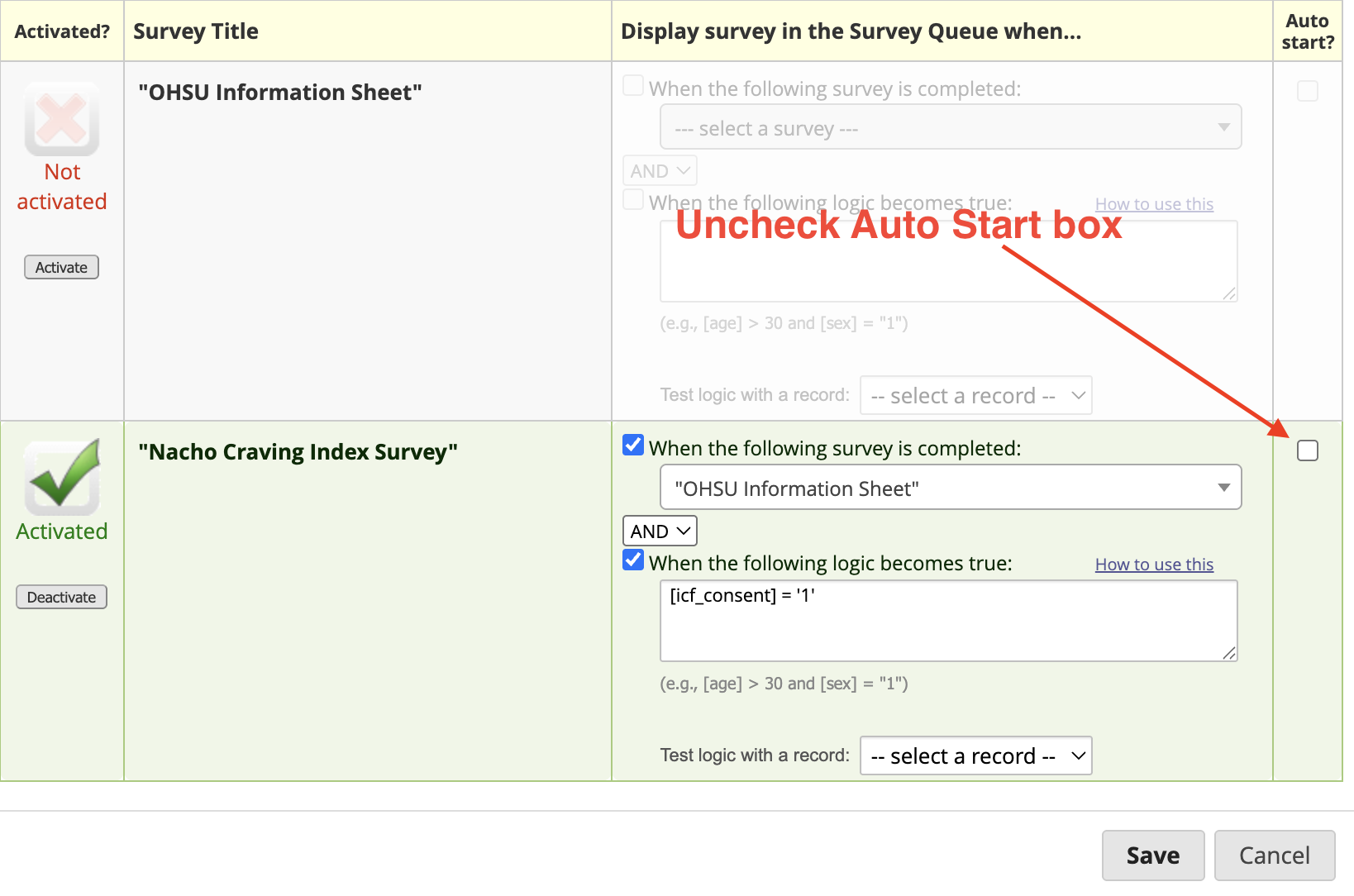Uncheck survey completed condition for Nacho Craving survey
The image size is (1354, 896).
tap(633, 446)
